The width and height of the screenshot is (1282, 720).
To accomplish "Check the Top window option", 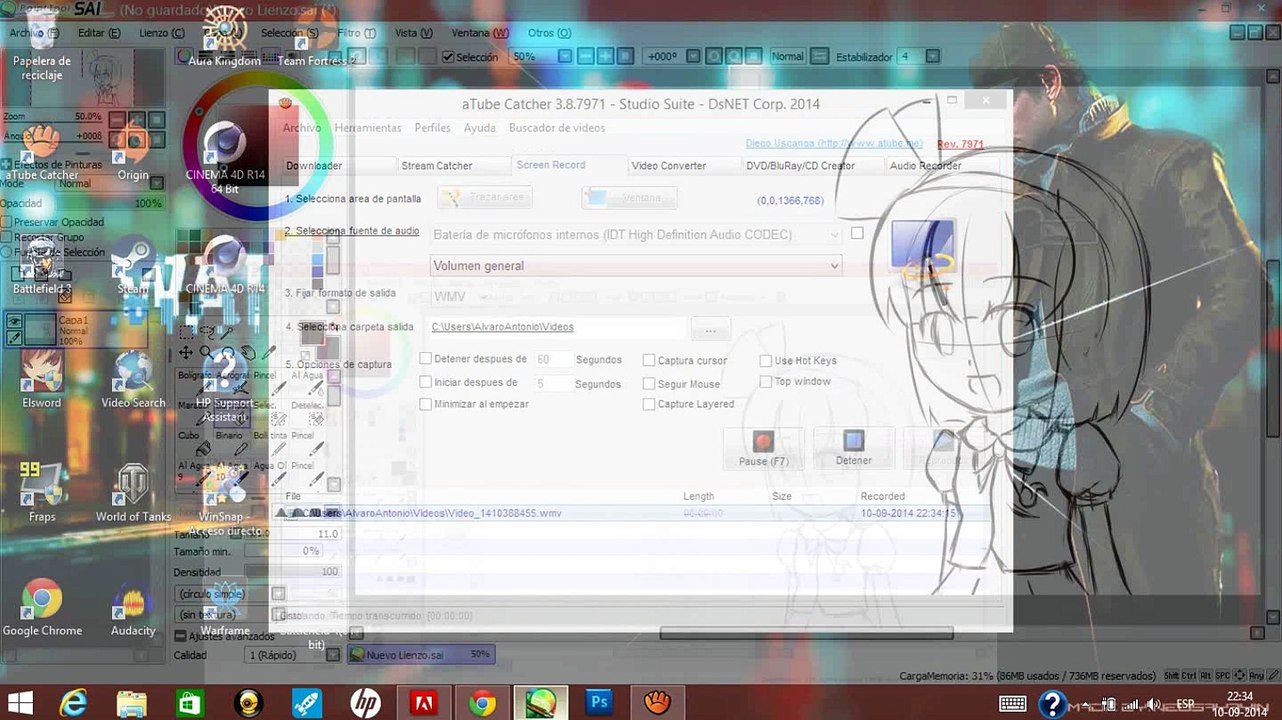I will [x=766, y=381].
